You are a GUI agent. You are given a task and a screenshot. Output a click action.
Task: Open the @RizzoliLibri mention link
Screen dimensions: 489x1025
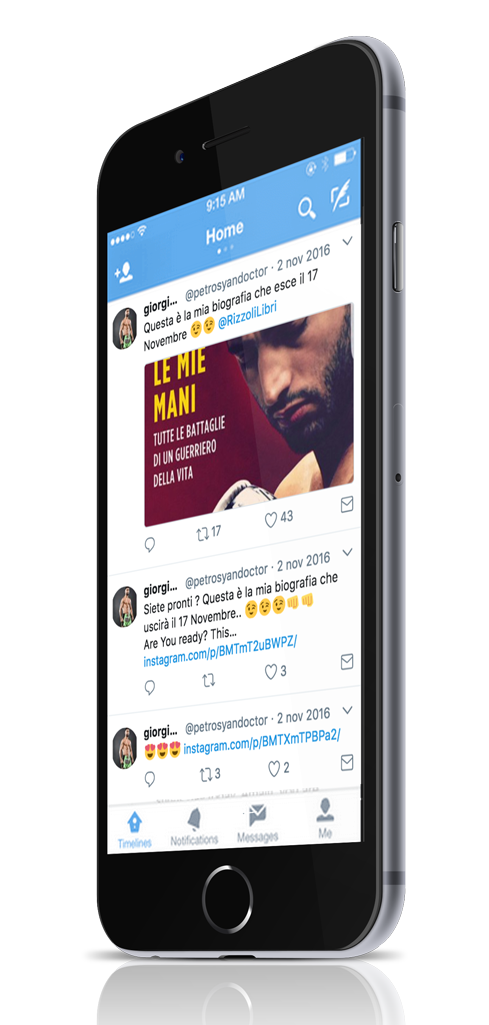(x=248, y=323)
